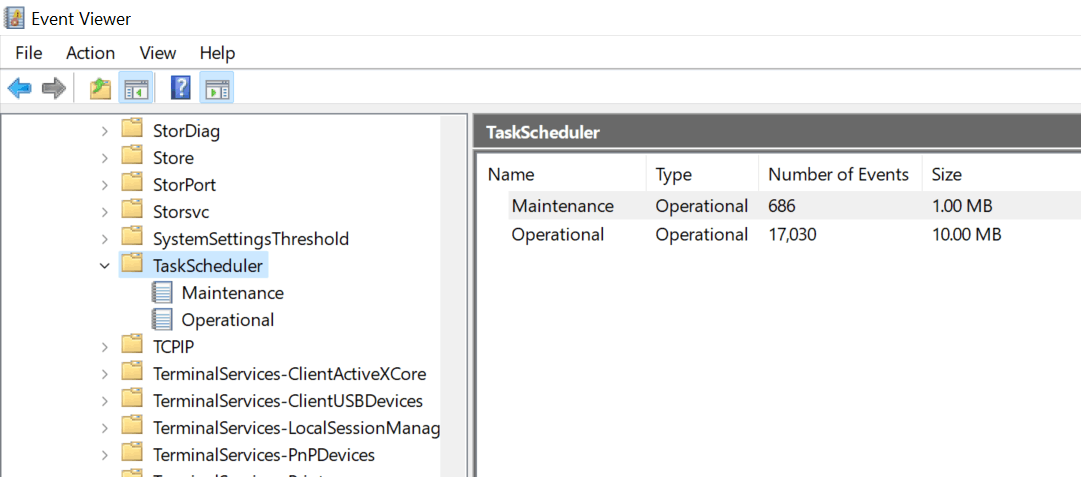Click the TerminalServices-PnPDevices folder icon
The image size is (1081, 477).
click(x=132, y=454)
